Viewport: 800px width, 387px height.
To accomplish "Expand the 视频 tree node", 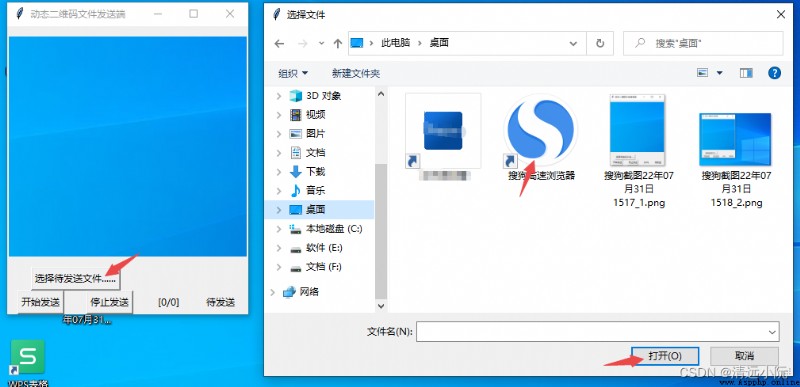I will pos(279,115).
